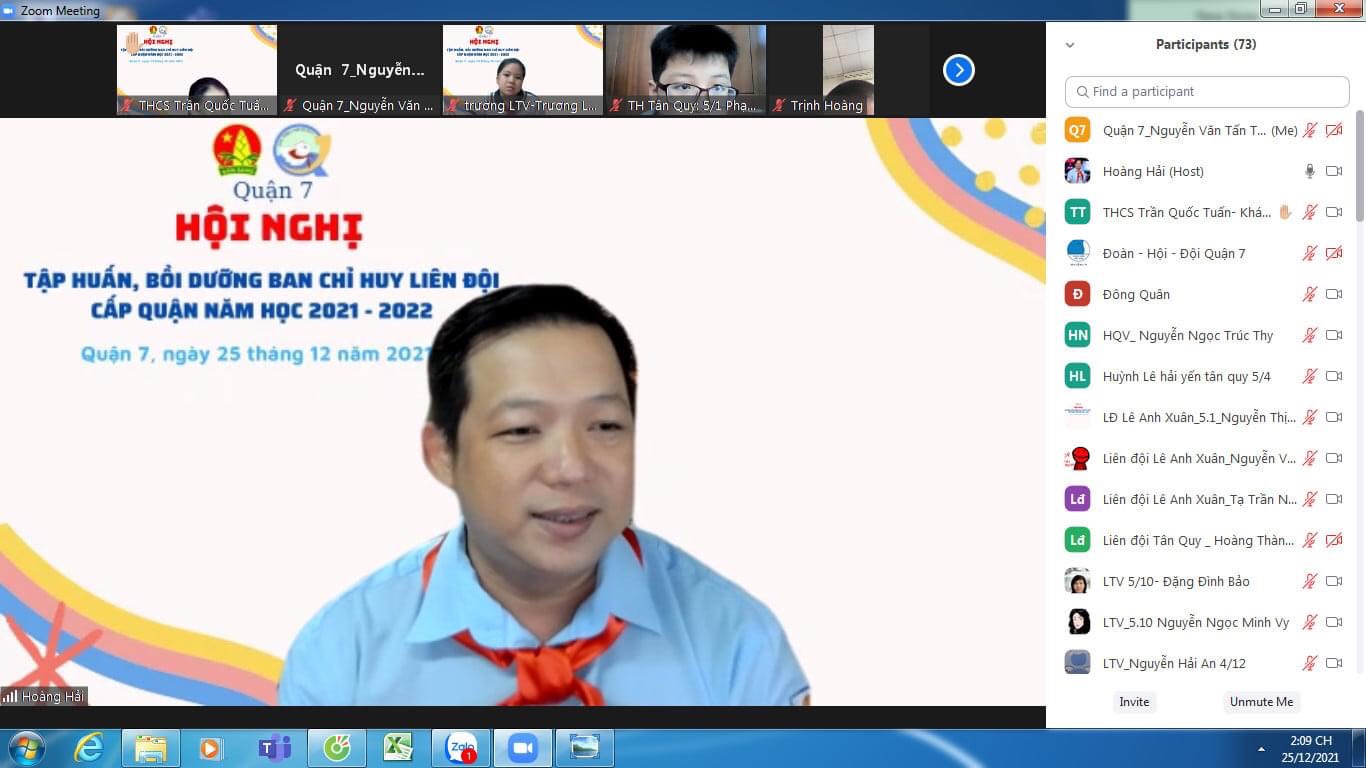The image size is (1366, 768).
Task: Toggle the mic for Đoàn - Hội - Đội Quận 7
Action: pyautogui.click(x=1310, y=253)
